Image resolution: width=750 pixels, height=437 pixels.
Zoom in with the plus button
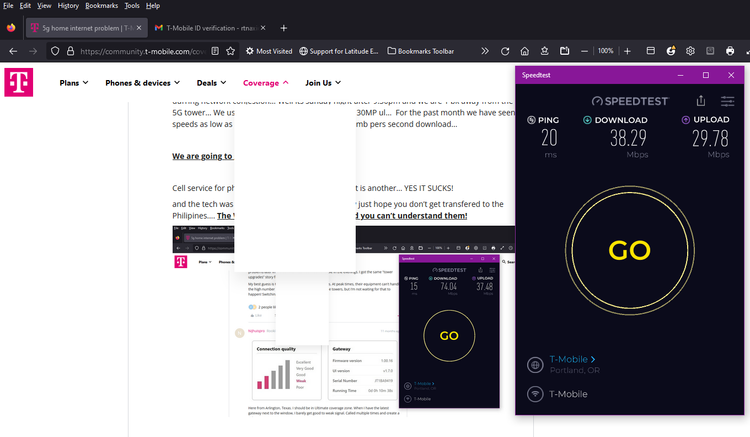click(627, 51)
